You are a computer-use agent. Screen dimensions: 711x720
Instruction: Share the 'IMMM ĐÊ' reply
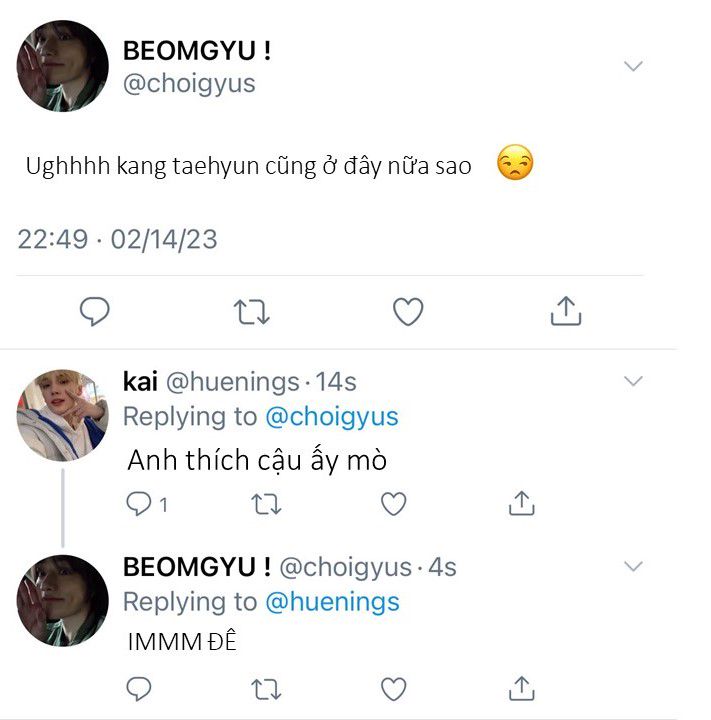pyautogui.click(x=521, y=688)
